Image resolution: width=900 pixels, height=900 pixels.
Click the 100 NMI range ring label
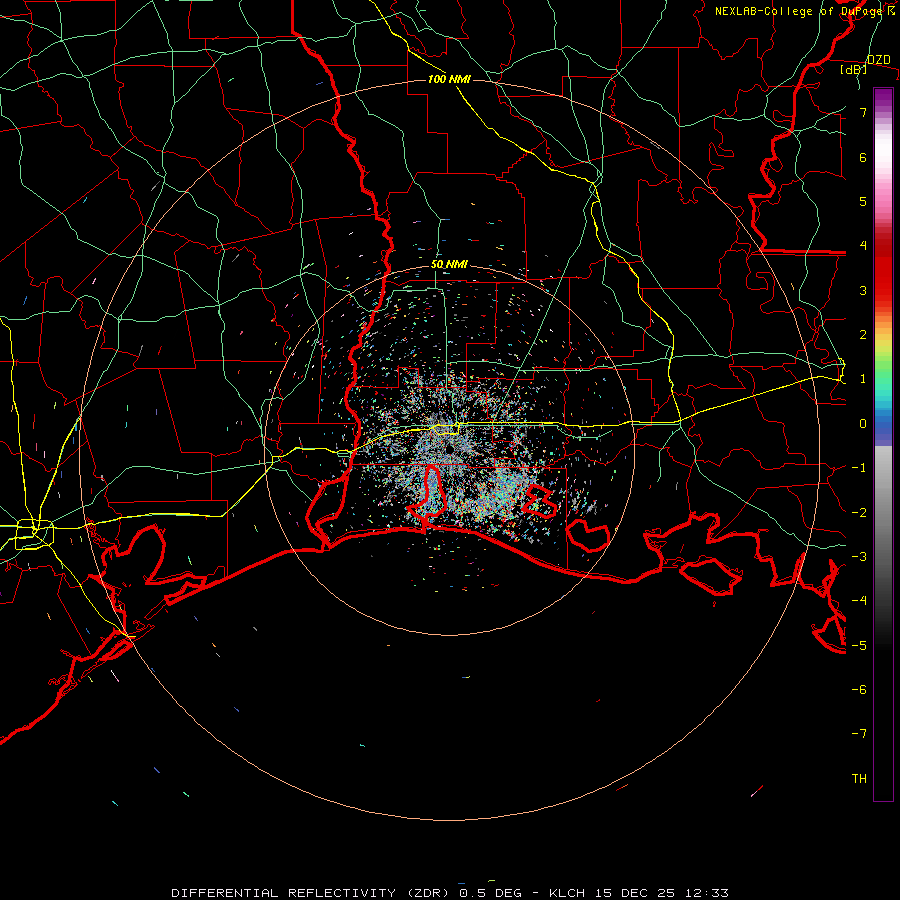coord(449,79)
